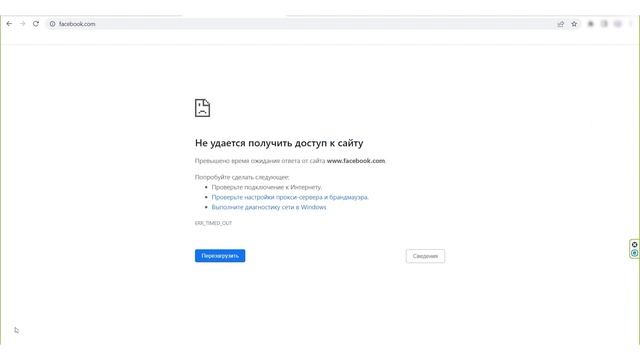640x360 pixels.
Task: Click the share page icon in address bar
Action: pyautogui.click(x=560, y=24)
